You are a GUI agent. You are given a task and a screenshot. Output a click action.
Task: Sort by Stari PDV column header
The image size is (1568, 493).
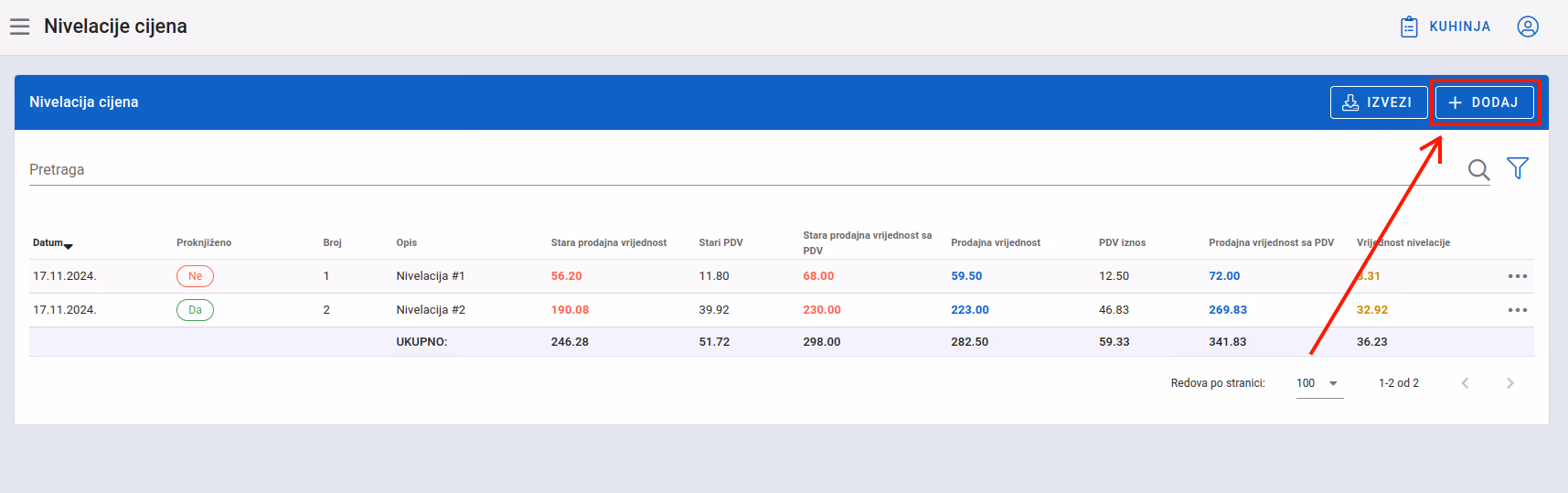point(720,243)
